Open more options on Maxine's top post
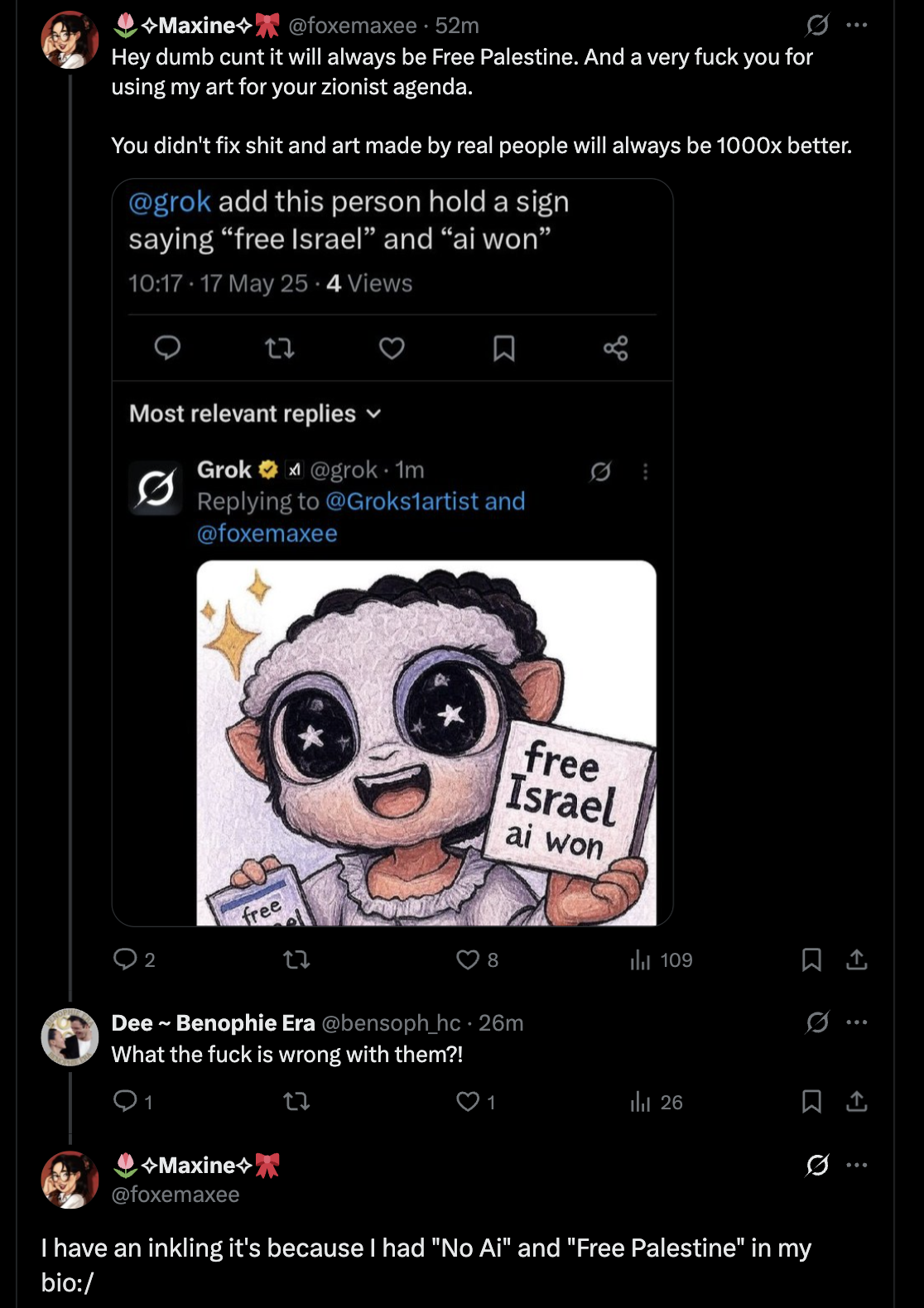924x1308 pixels. click(x=857, y=26)
